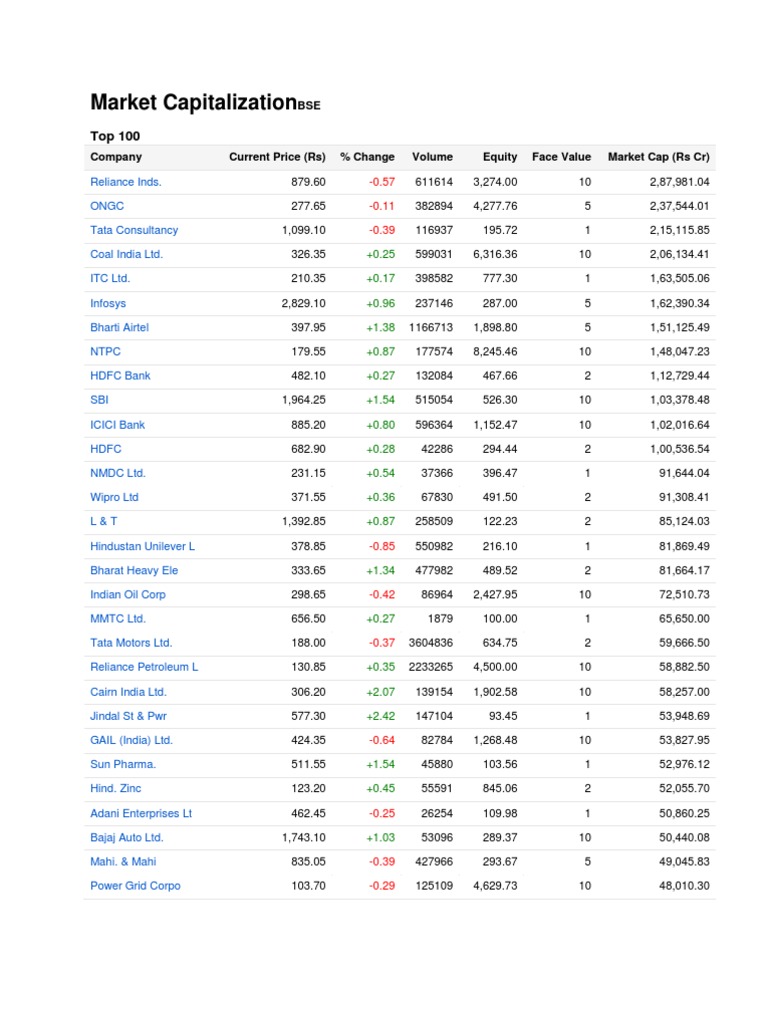Click the Face Value column header
Viewport: 768px width, 1024px height.
pyautogui.click(x=562, y=157)
